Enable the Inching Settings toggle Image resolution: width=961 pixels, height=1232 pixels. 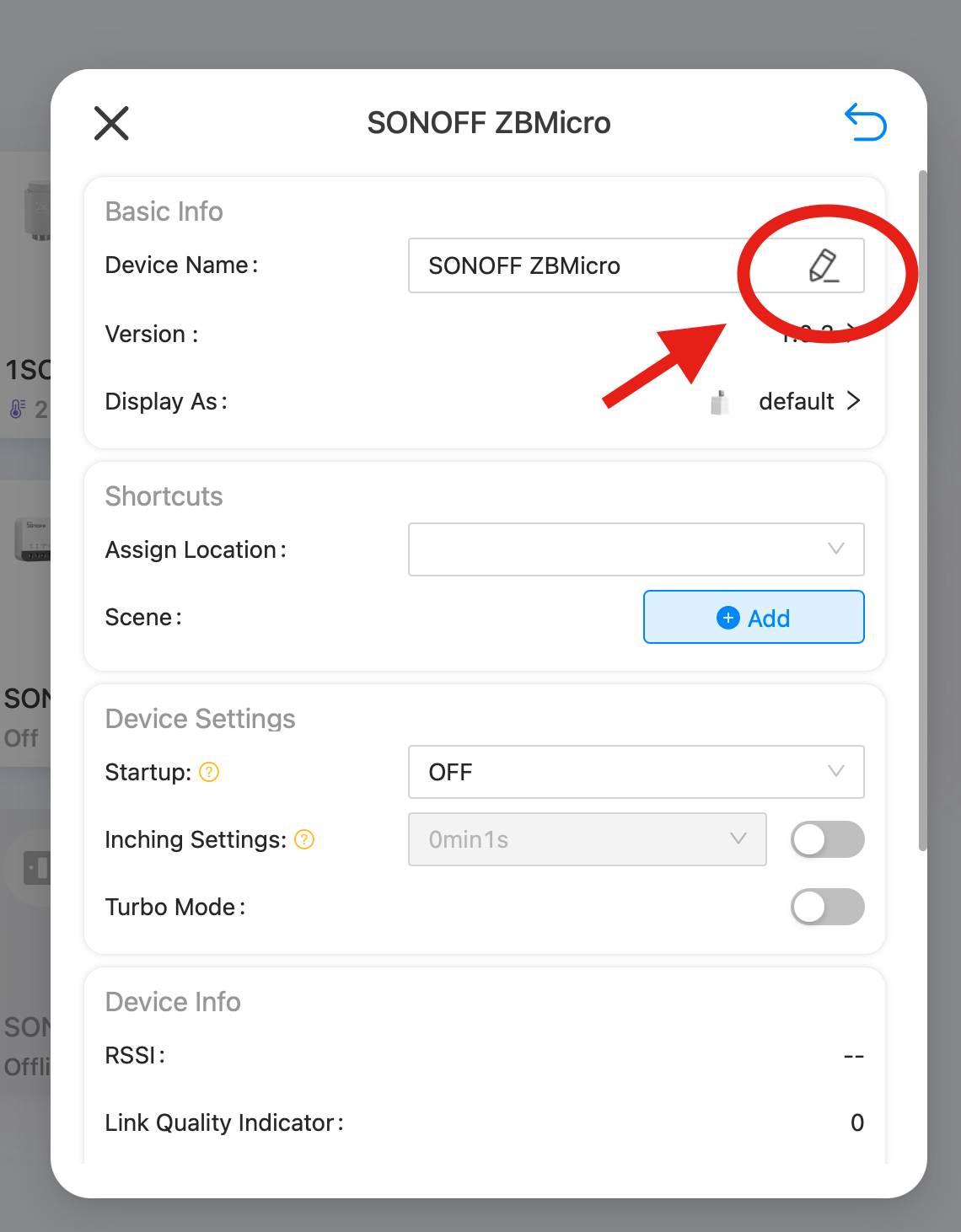pos(827,839)
